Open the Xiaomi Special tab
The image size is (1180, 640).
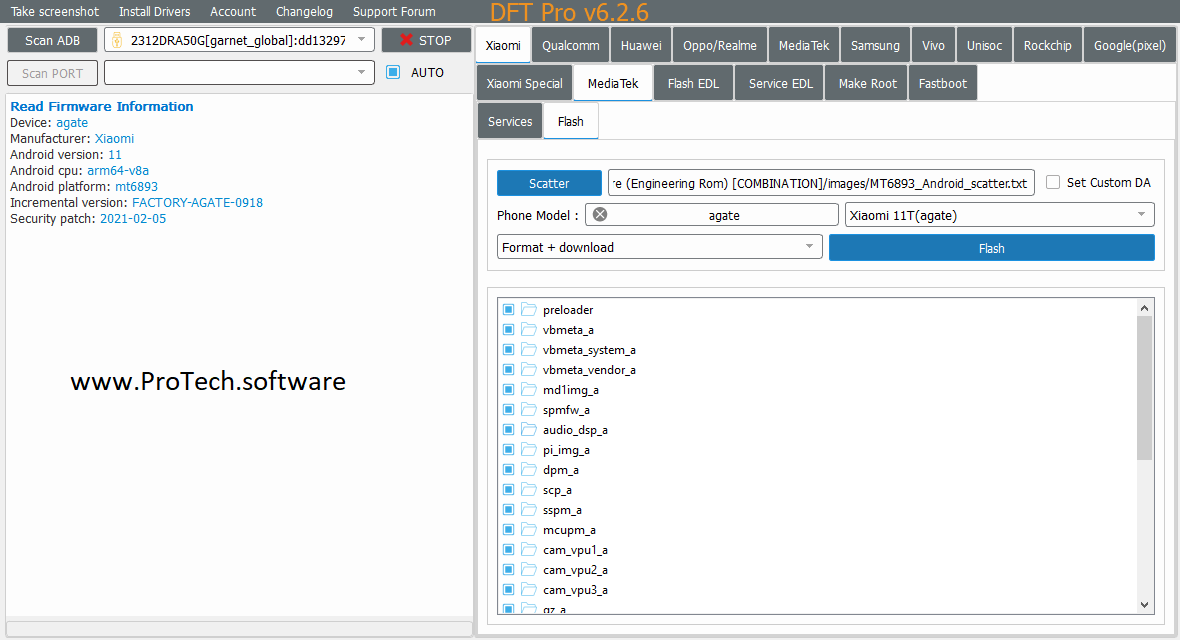(x=525, y=84)
